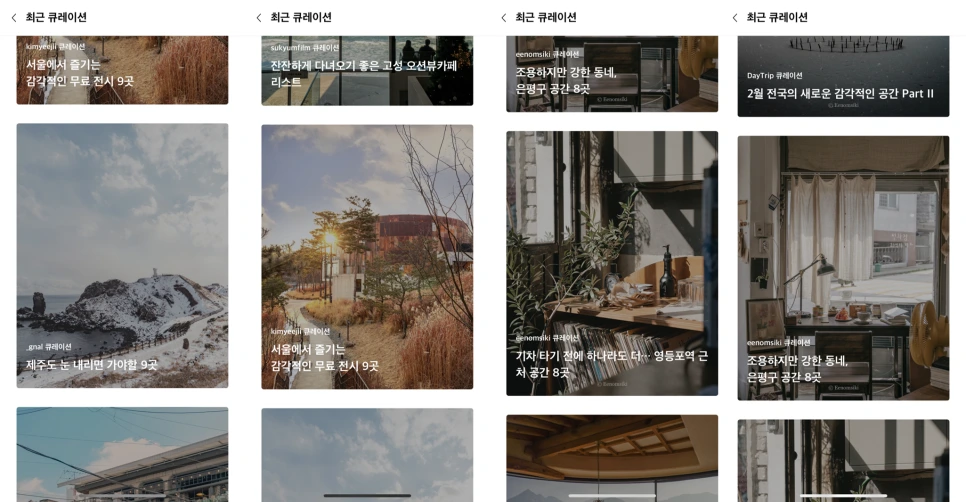966x502 pixels.
Task: Tap the sukyumfilm 큐레이션 curator label
Action: pyautogui.click(x=305, y=47)
